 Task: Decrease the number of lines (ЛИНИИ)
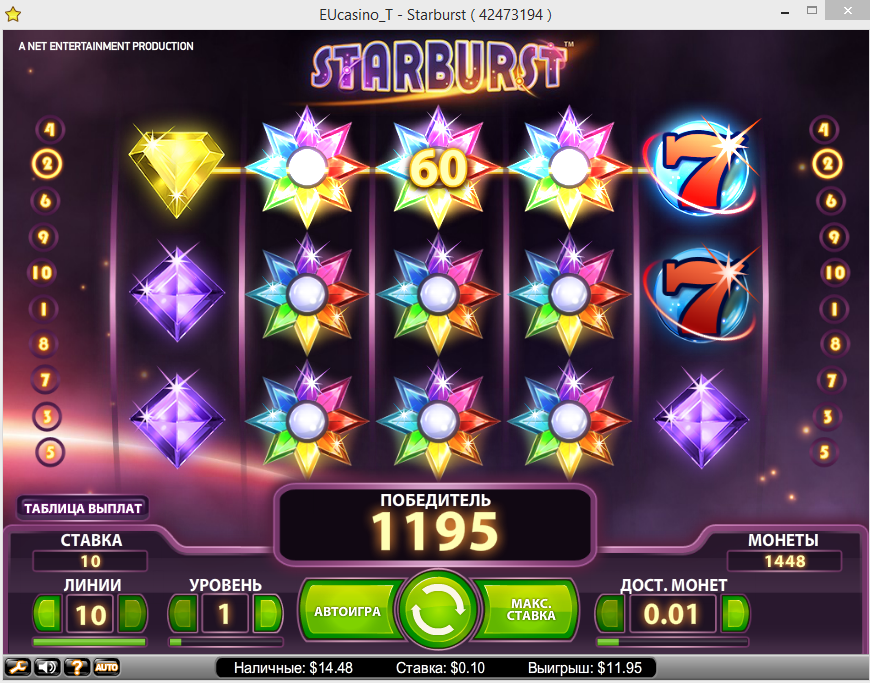point(48,613)
